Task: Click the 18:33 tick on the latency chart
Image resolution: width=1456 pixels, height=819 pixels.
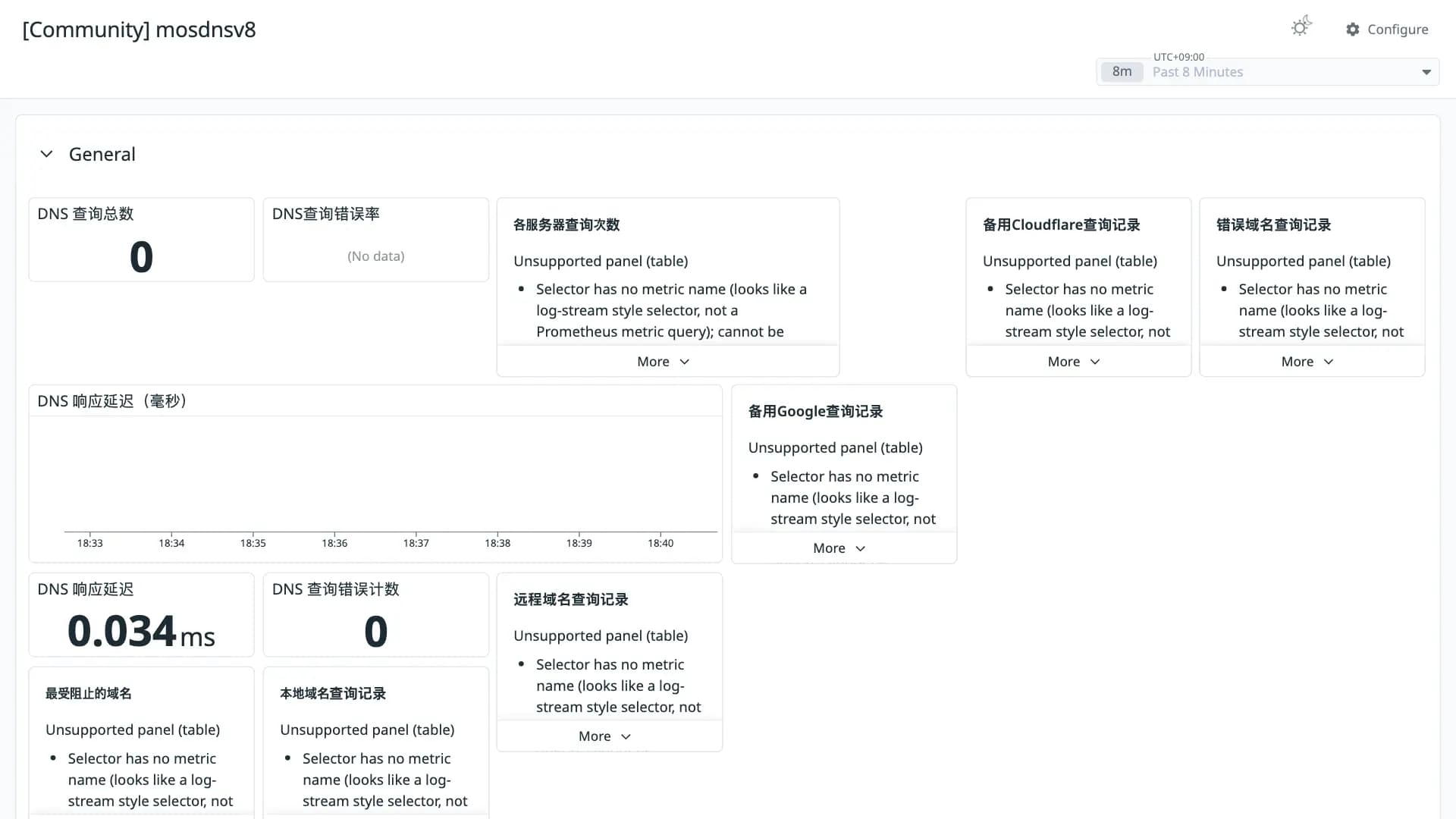Action: pyautogui.click(x=90, y=543)
